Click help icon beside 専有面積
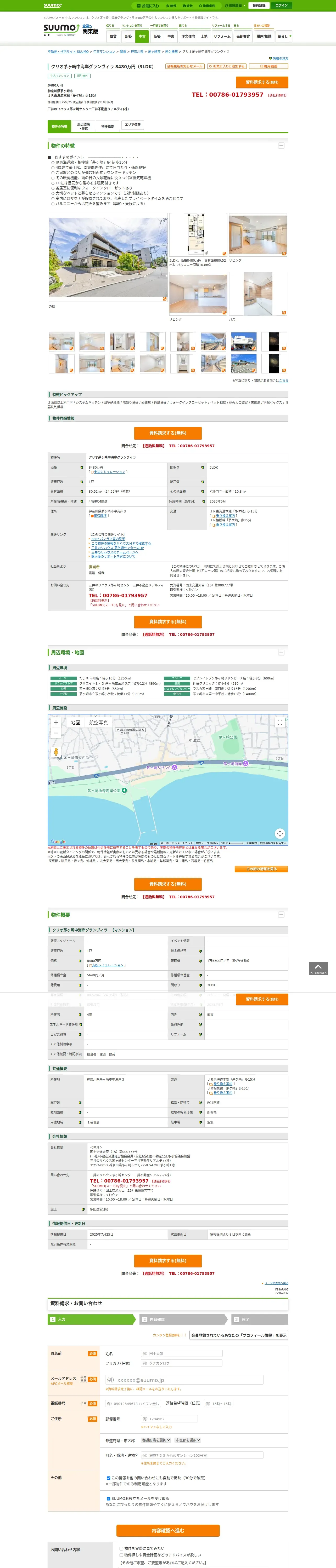Screen dimensions: 336x1568 (x=82, y=491)
